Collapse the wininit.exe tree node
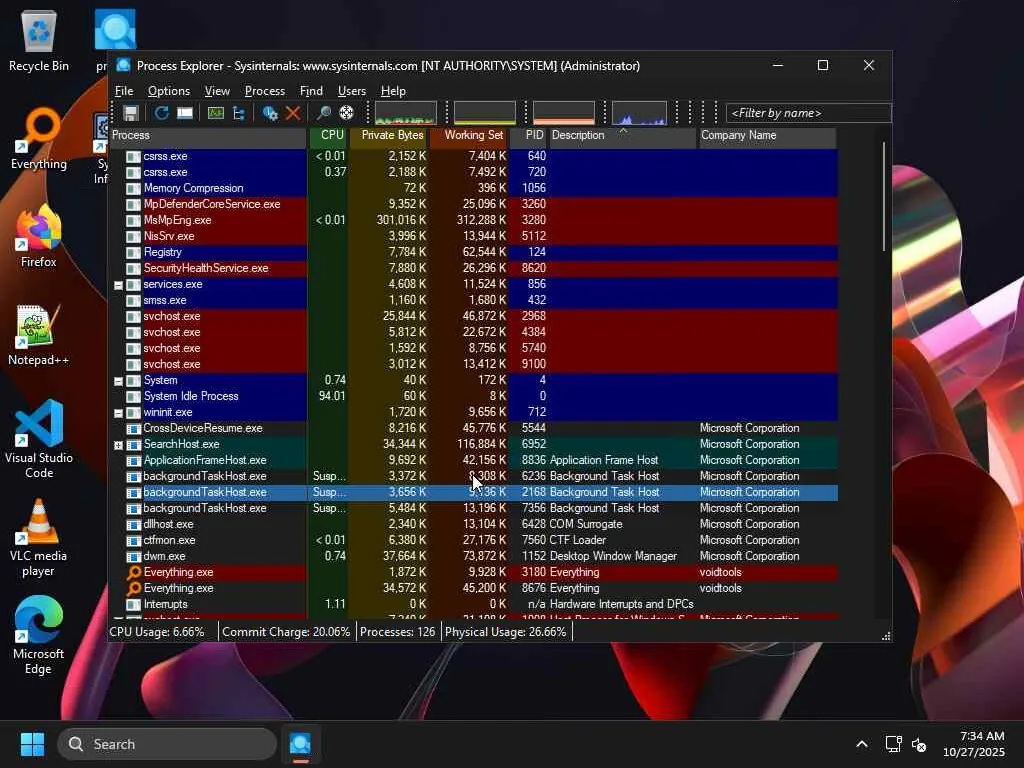Viewport: 1024px width, 768px height. pos(118,413)
